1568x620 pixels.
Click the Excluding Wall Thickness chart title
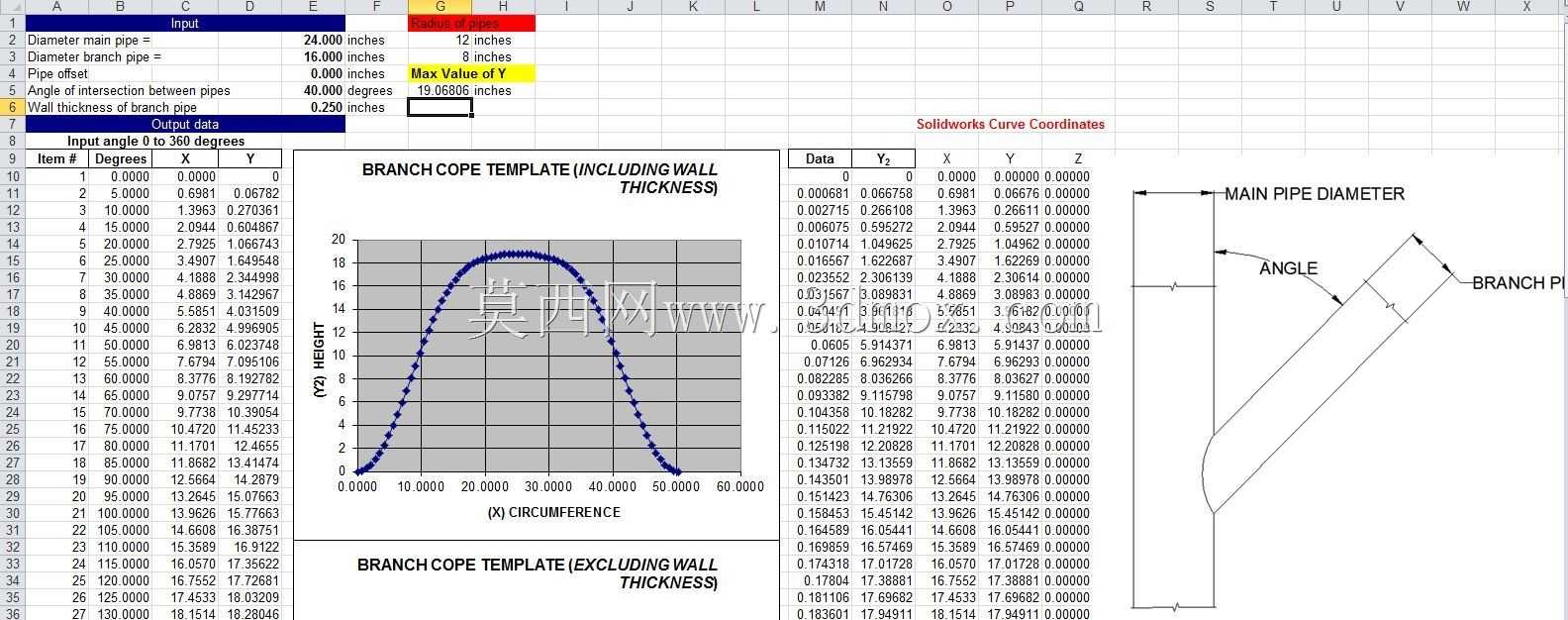pos(538,573)
